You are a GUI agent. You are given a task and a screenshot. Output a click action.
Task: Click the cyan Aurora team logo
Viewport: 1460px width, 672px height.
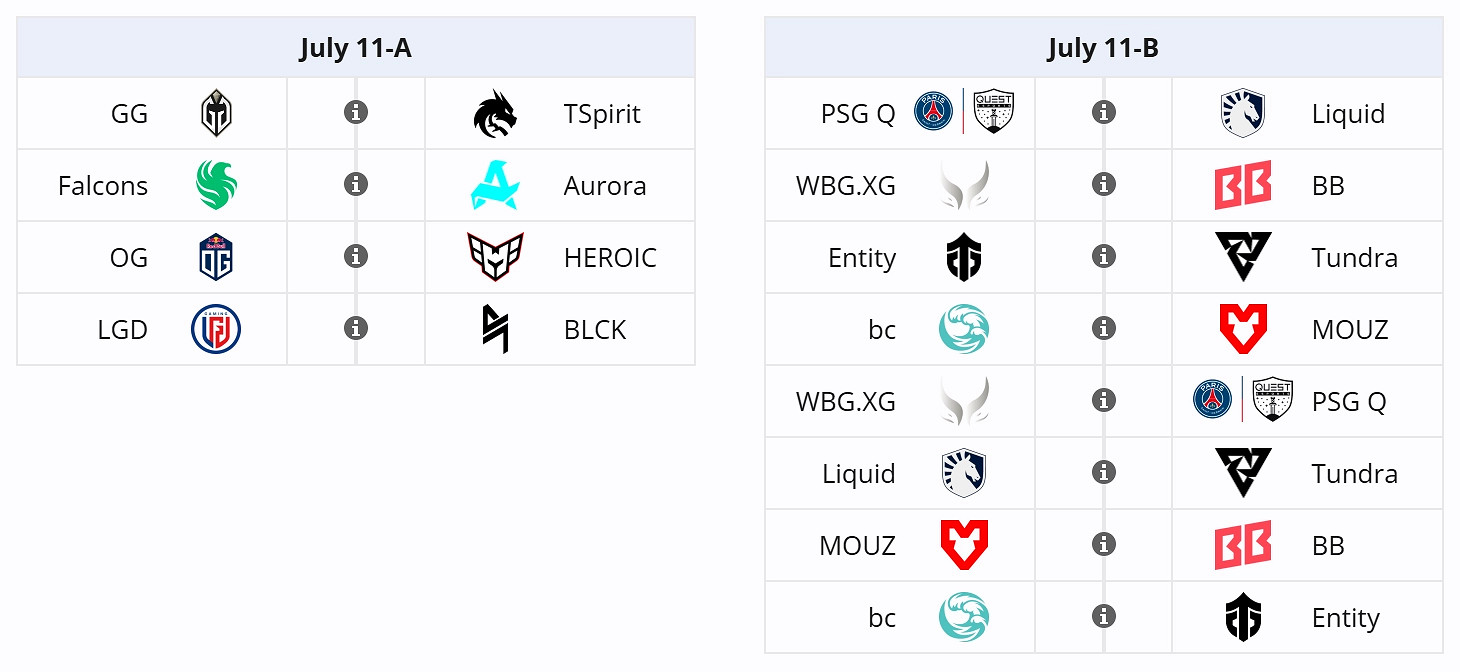pyautogui.click(x=495, y=185)
